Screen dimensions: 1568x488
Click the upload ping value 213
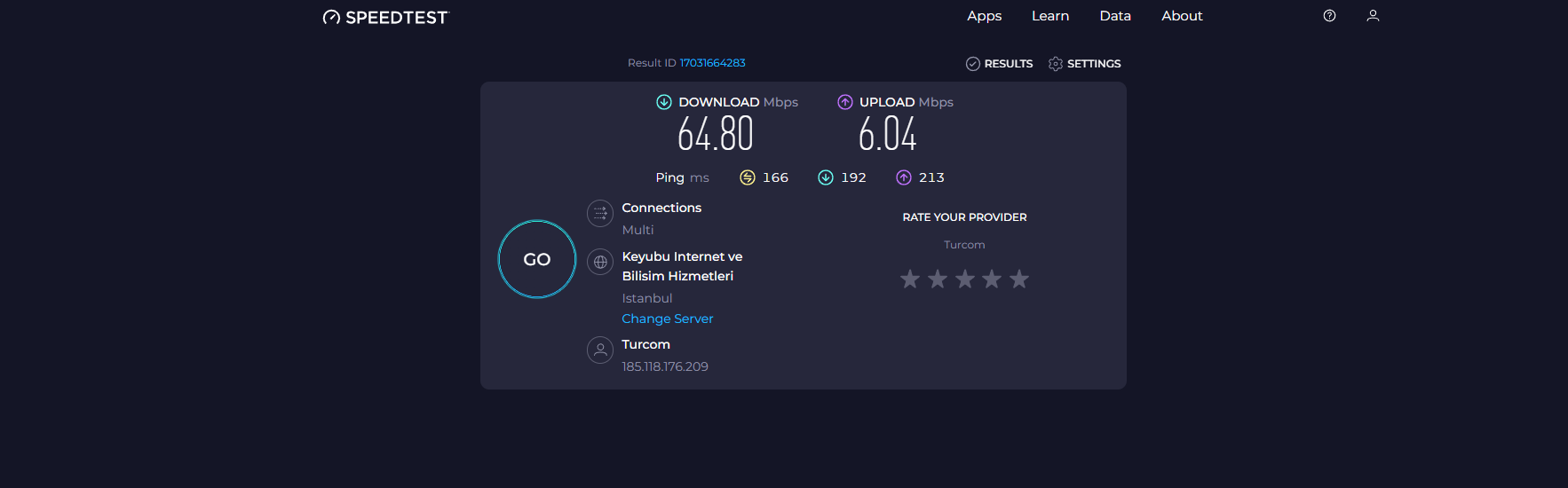pyautogui.click(x=931, y=177)
